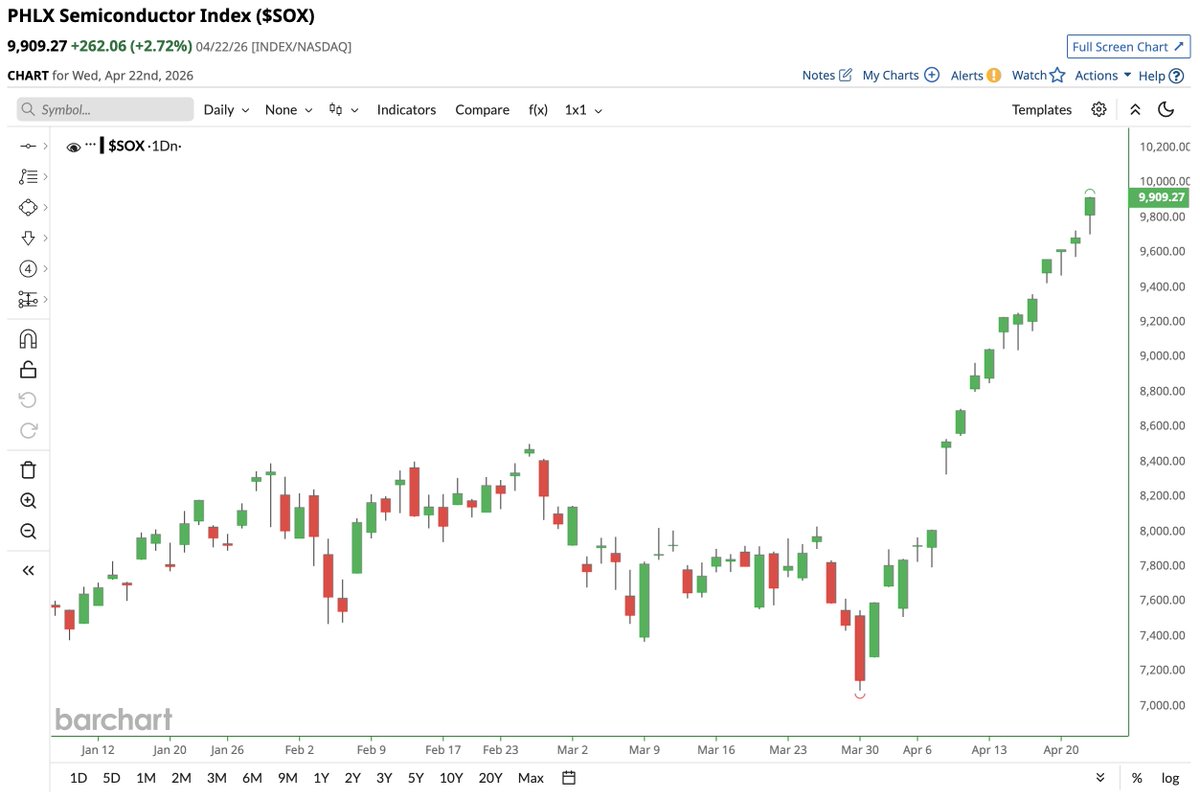Open Alerts for this symbol
This screenshot has height=799, width=1200.
point(976,75)
